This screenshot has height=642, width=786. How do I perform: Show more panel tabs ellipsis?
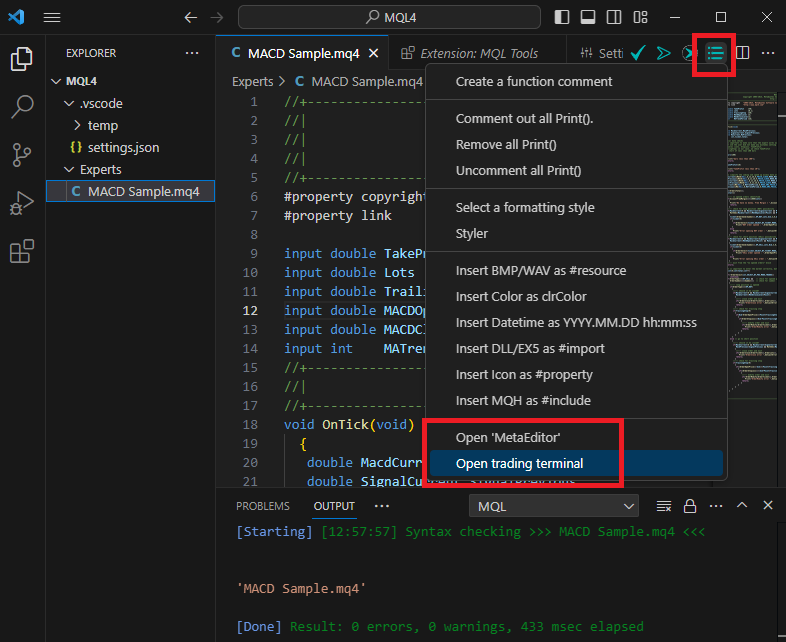(382, 506)
